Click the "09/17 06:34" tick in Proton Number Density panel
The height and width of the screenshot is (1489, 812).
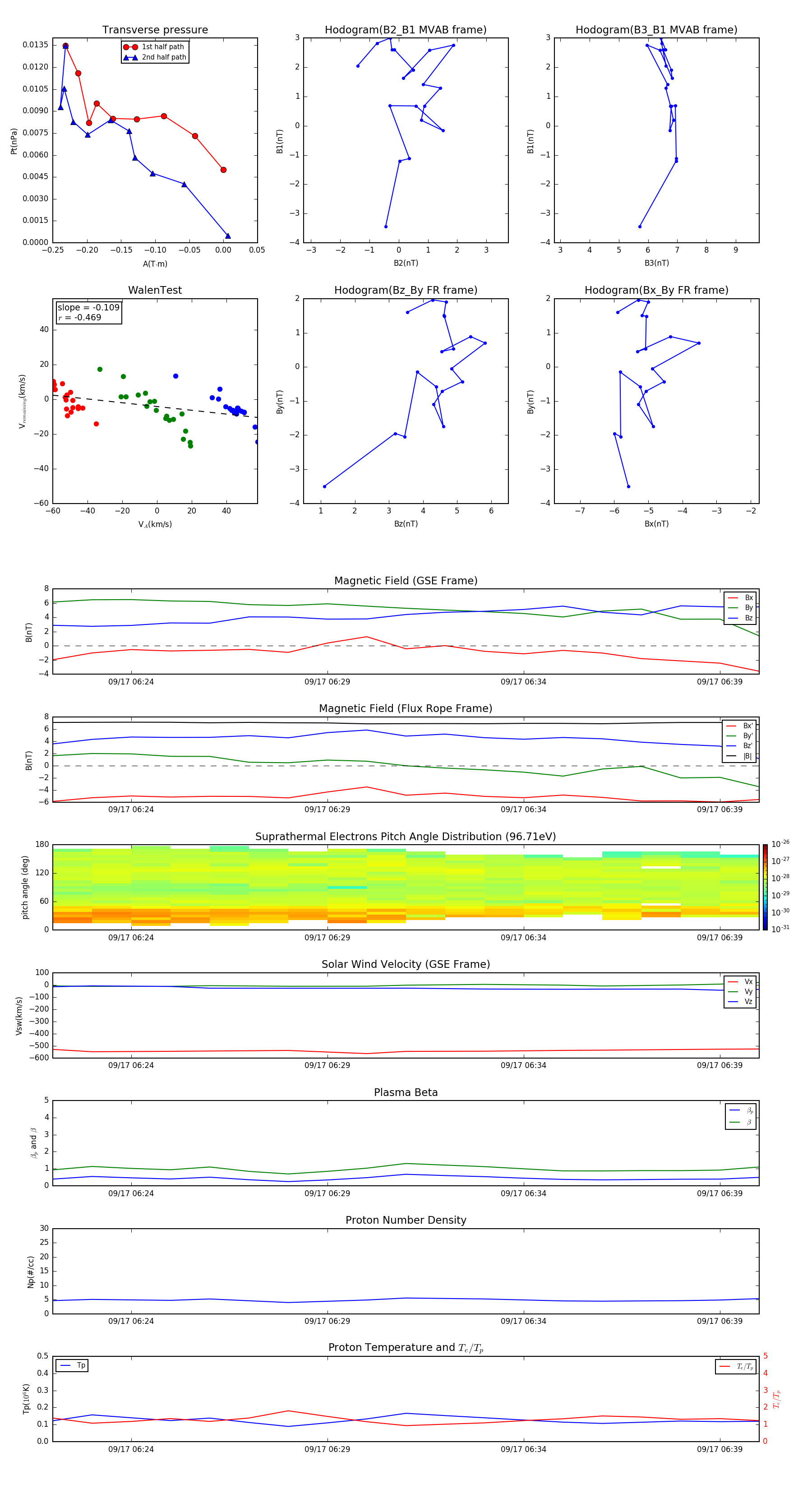tap(523, 1321)
